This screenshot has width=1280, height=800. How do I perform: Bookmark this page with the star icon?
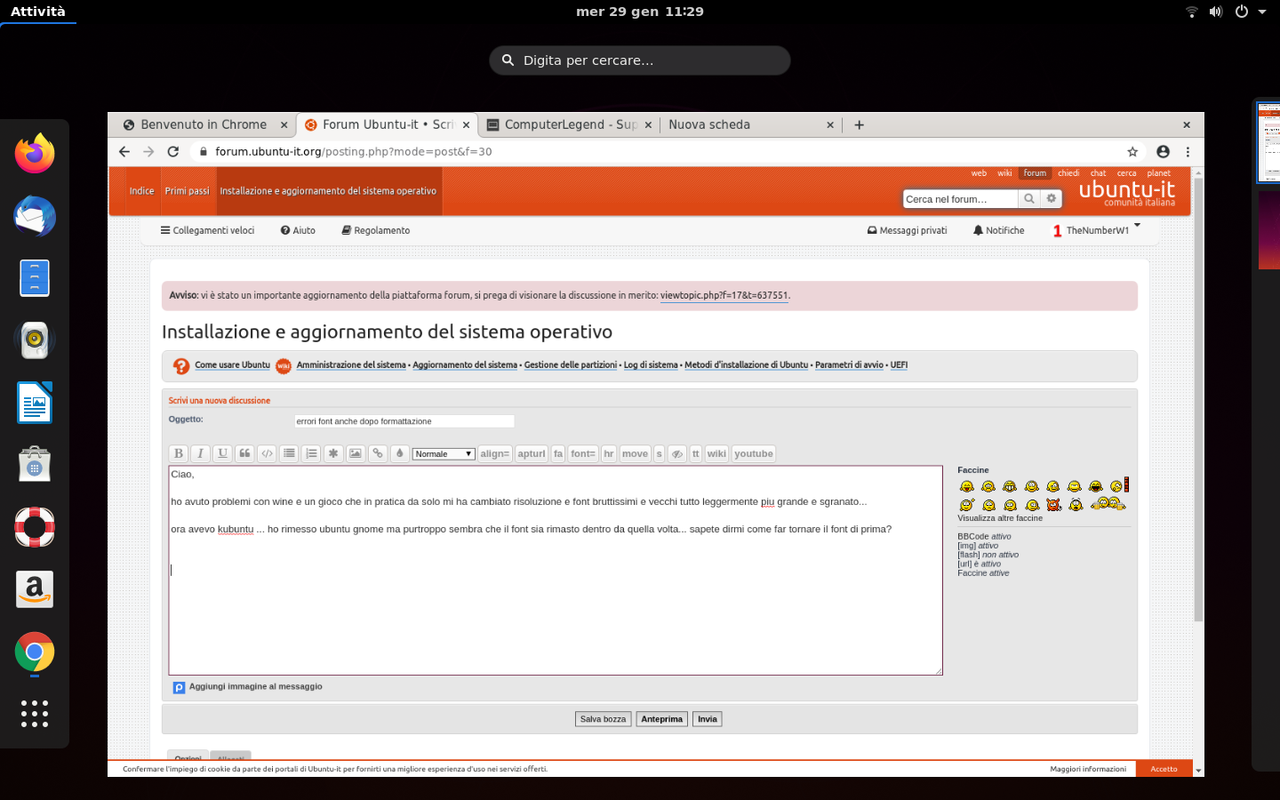[x=1133, y=152]
